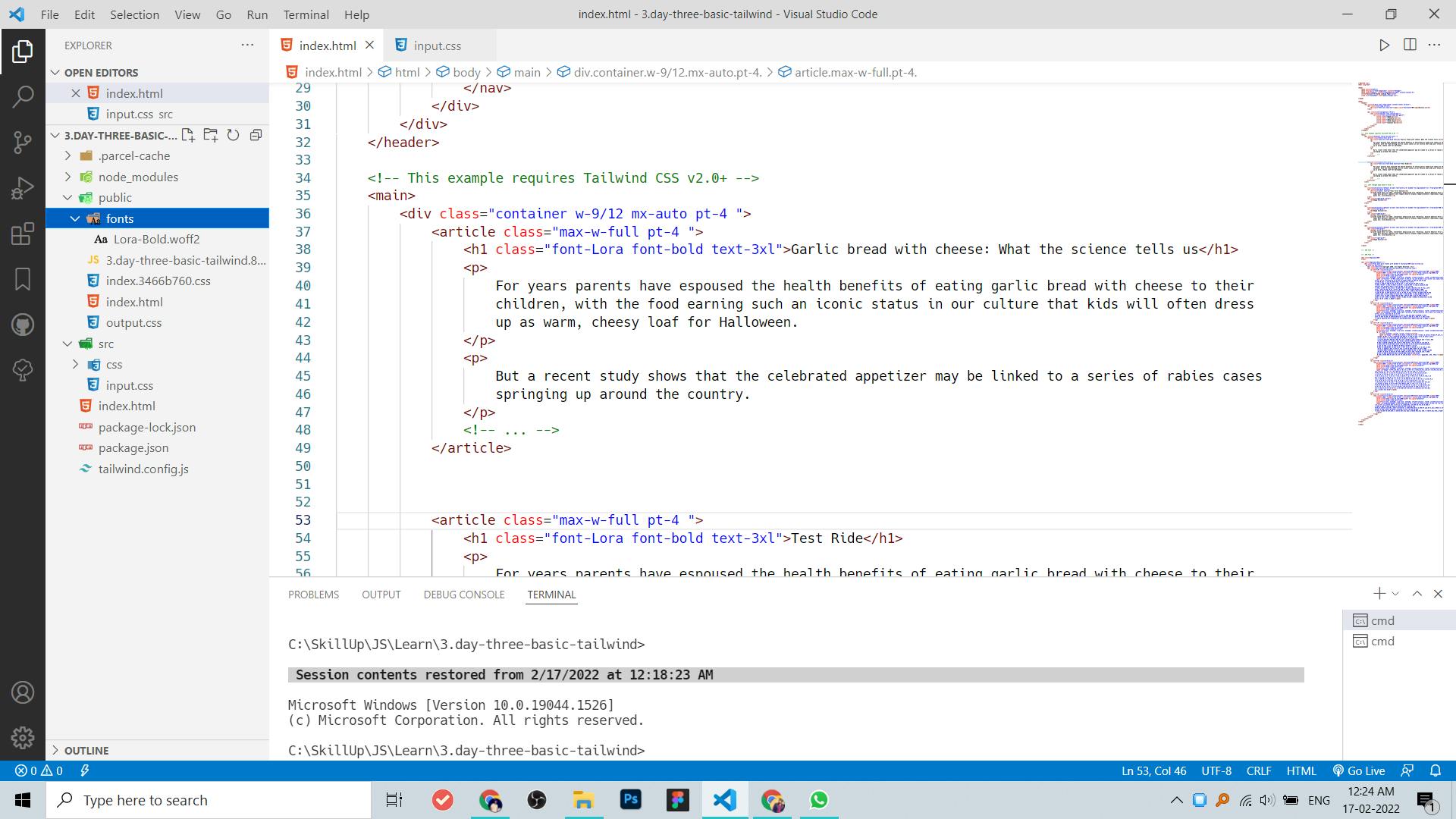Click the code minimap preview
The image size is (1456, 819).
tap(1399, 254)
